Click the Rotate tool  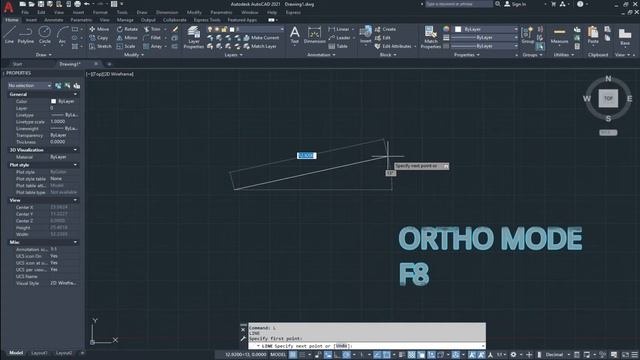coord(127,29)
